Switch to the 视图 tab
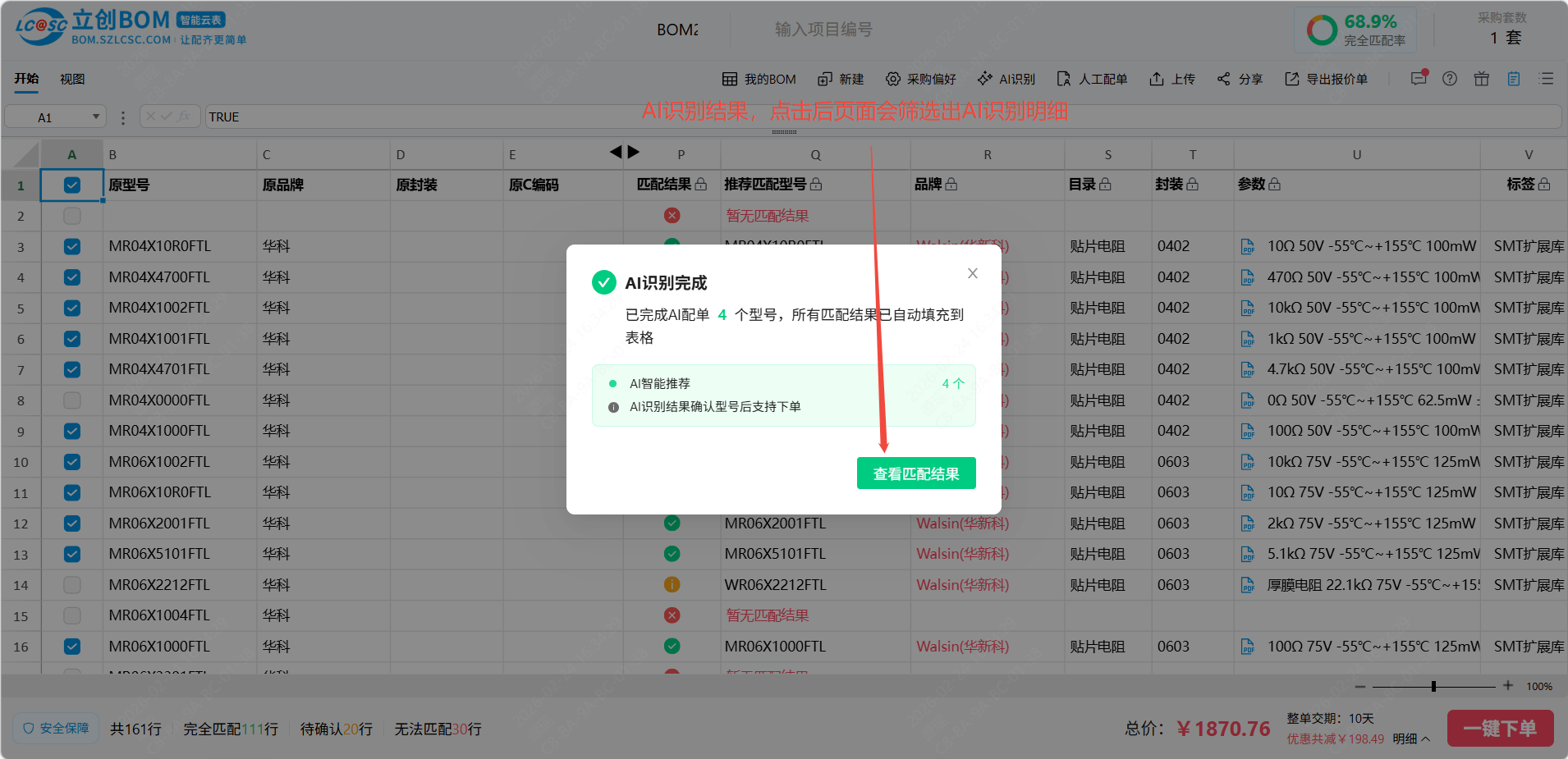Viewport: 1568px width, 759px height. pyautogui.click(x=72, y=79)
